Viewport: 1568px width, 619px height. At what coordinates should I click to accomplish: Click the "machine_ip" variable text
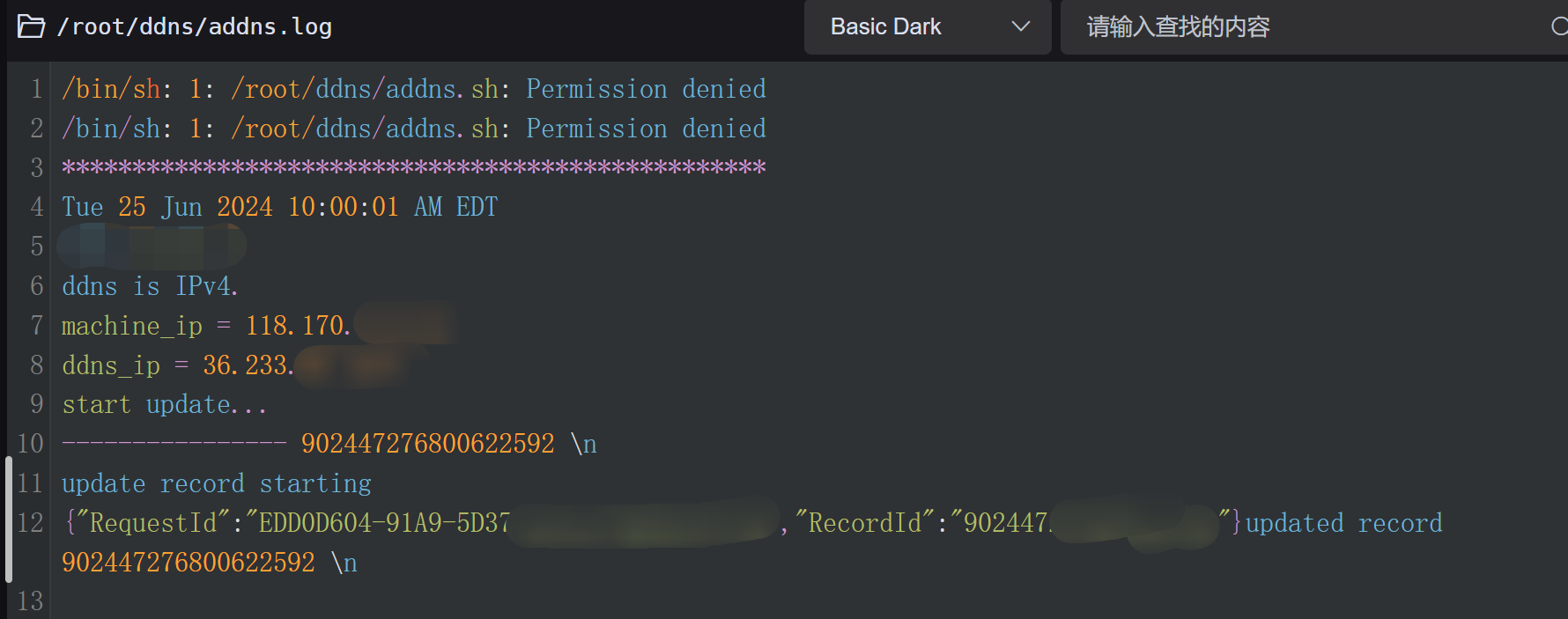132,326
